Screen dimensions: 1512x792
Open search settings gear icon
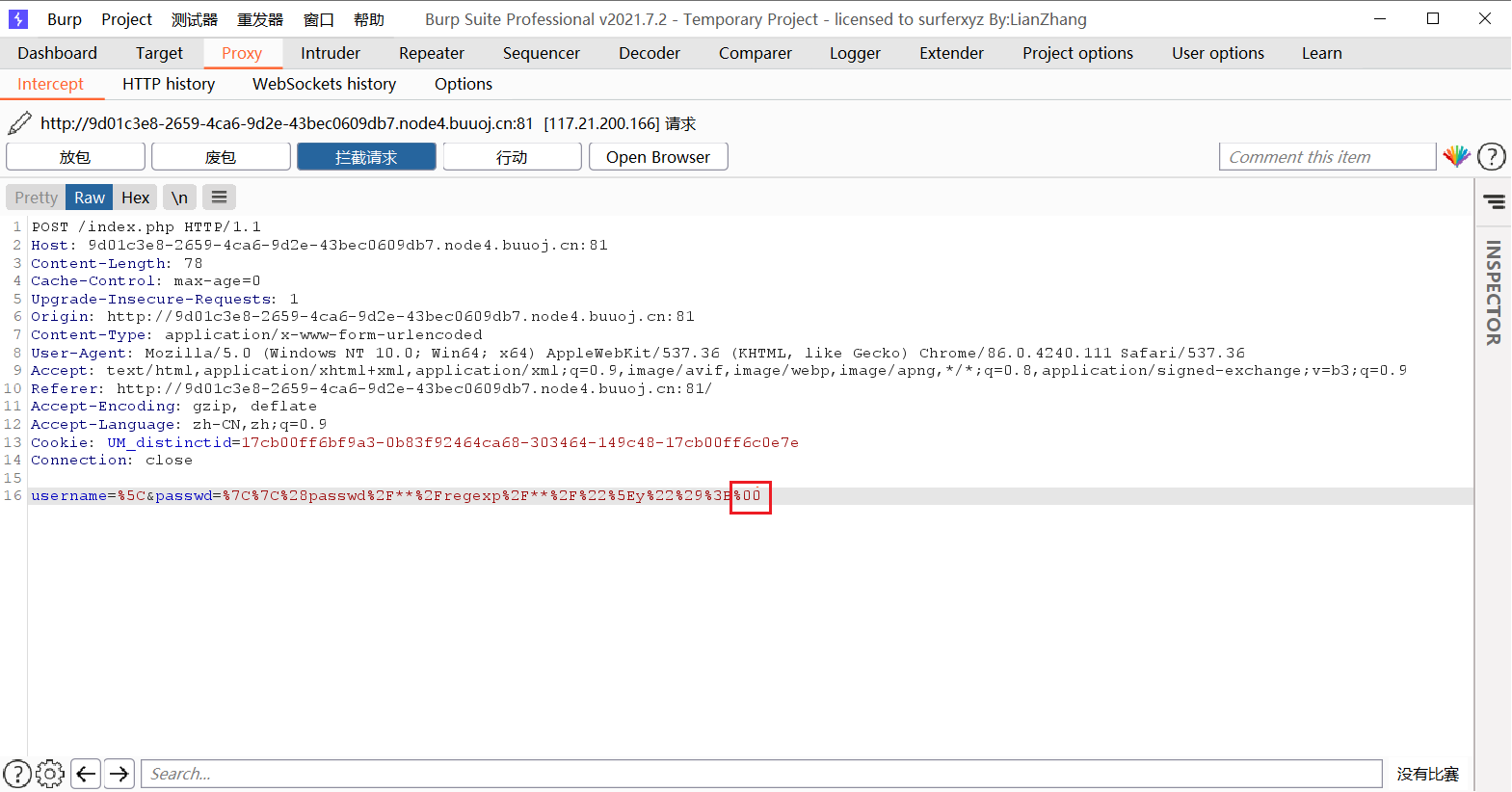(x=50, y=774)
